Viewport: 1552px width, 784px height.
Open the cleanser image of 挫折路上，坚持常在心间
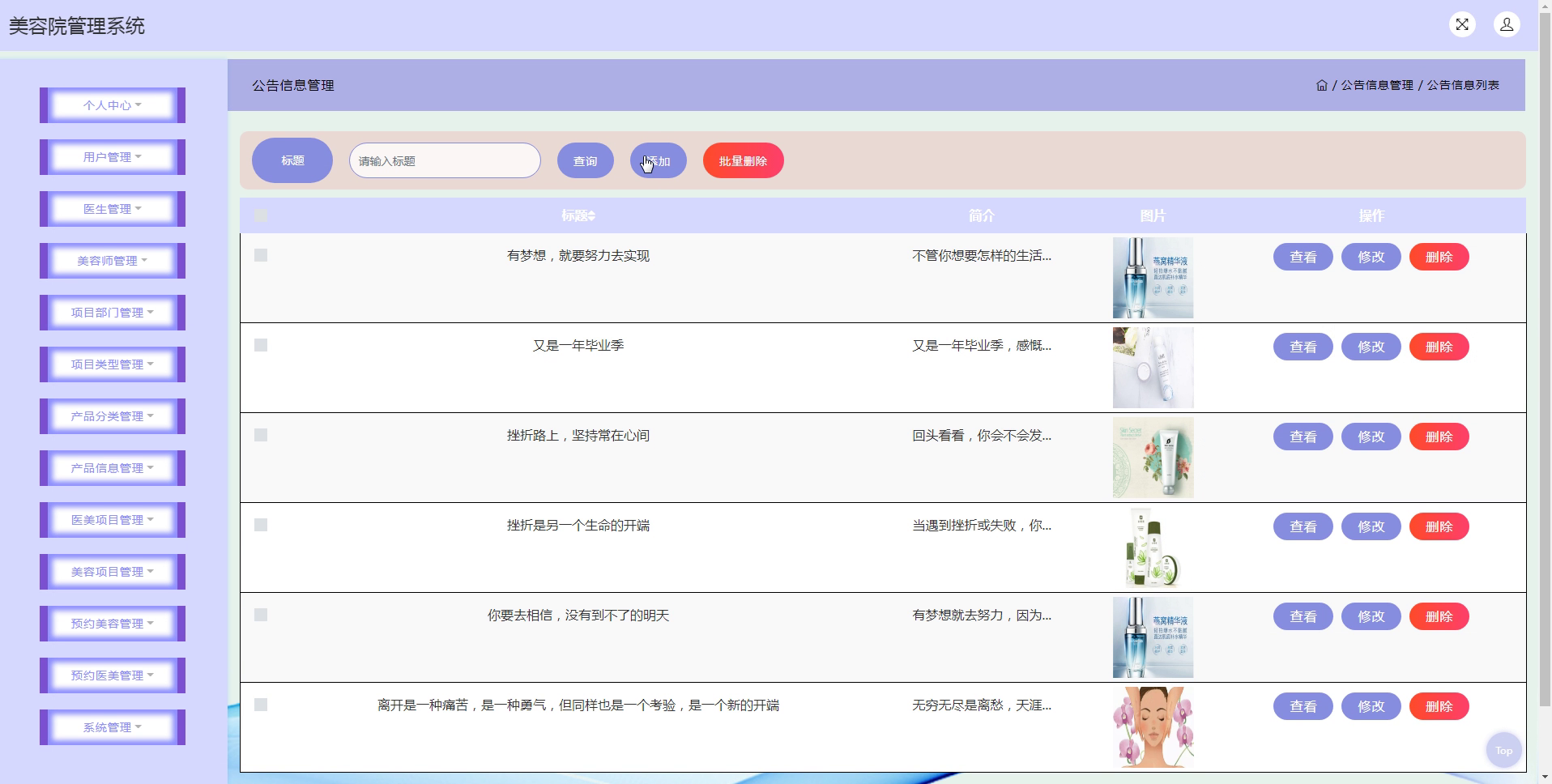pos(1153,458)
